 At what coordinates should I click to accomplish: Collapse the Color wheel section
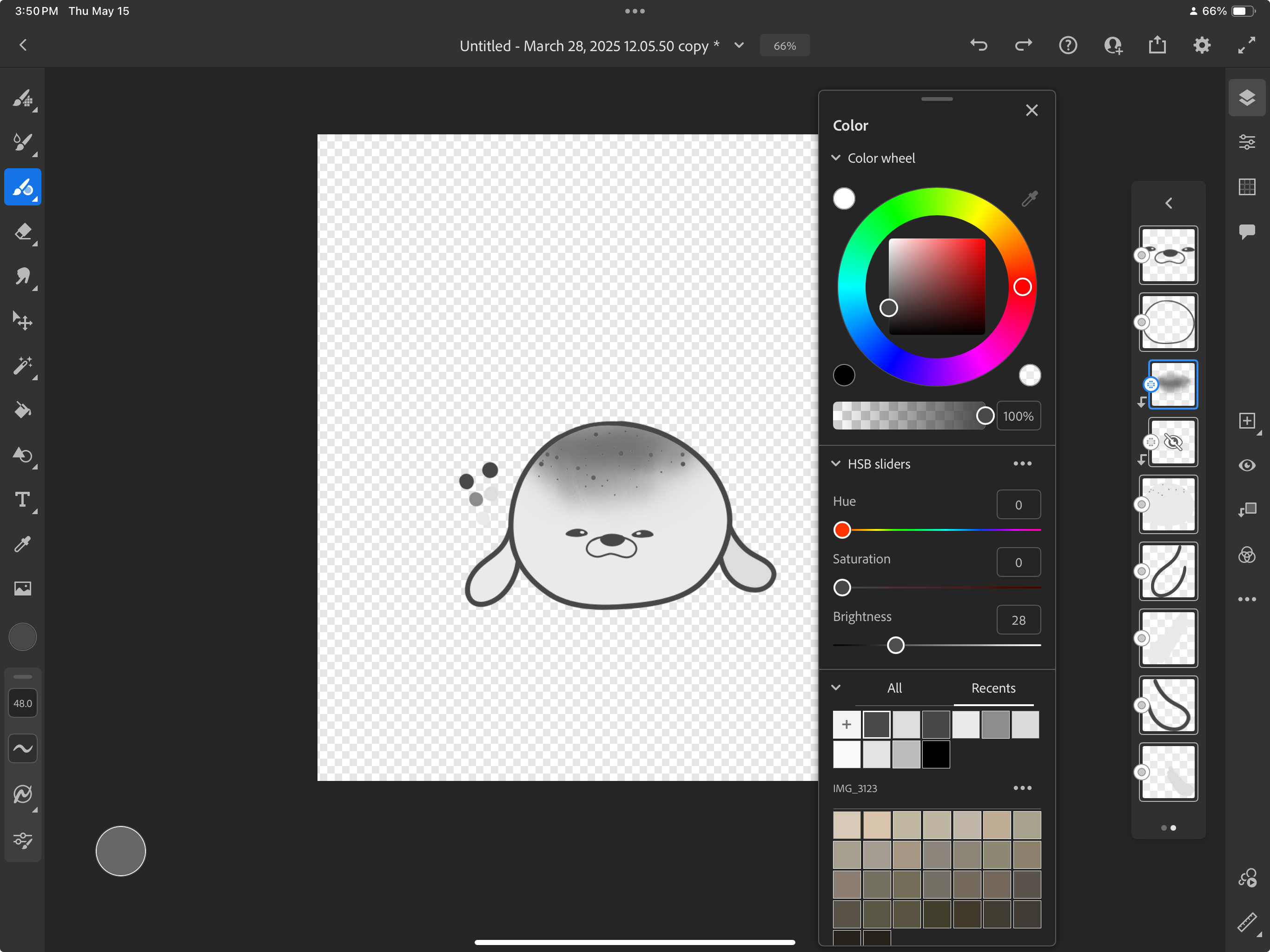click(836, 158)
